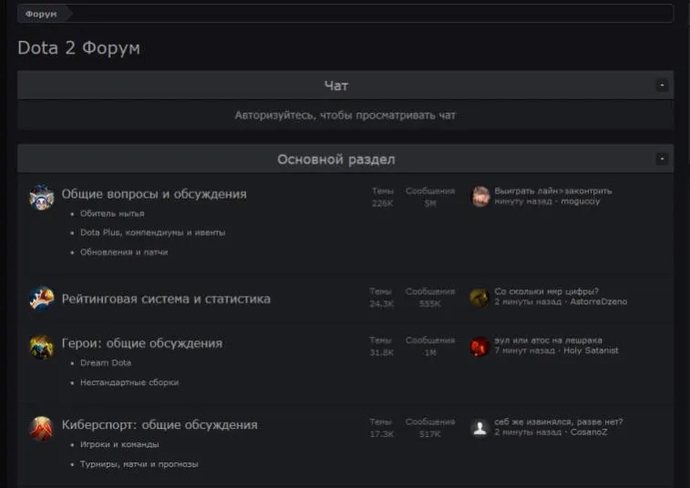Open the Обитель нытья subforum

(x=112, y=213)
